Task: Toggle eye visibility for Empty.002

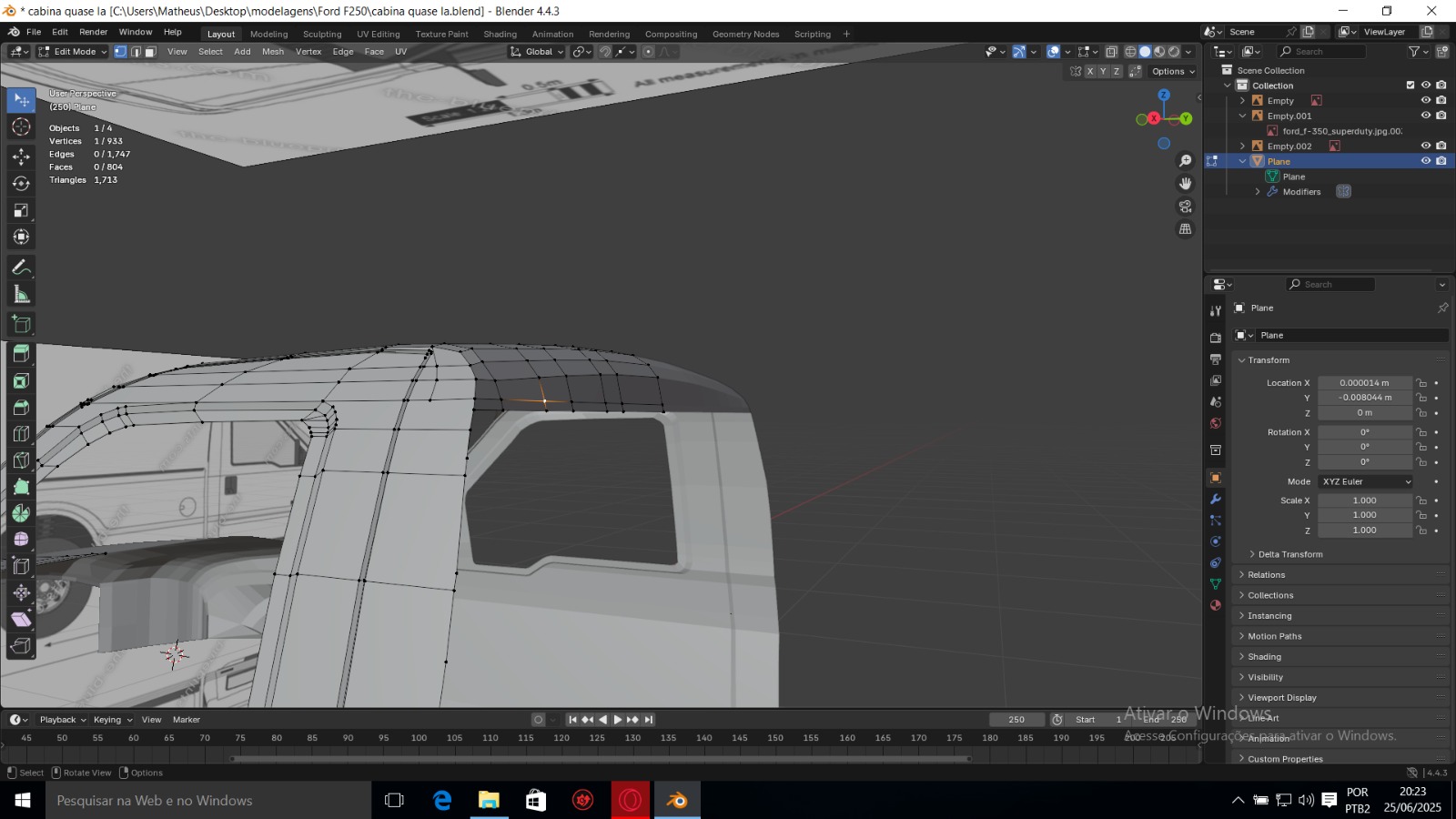Action: (1426, 146)
